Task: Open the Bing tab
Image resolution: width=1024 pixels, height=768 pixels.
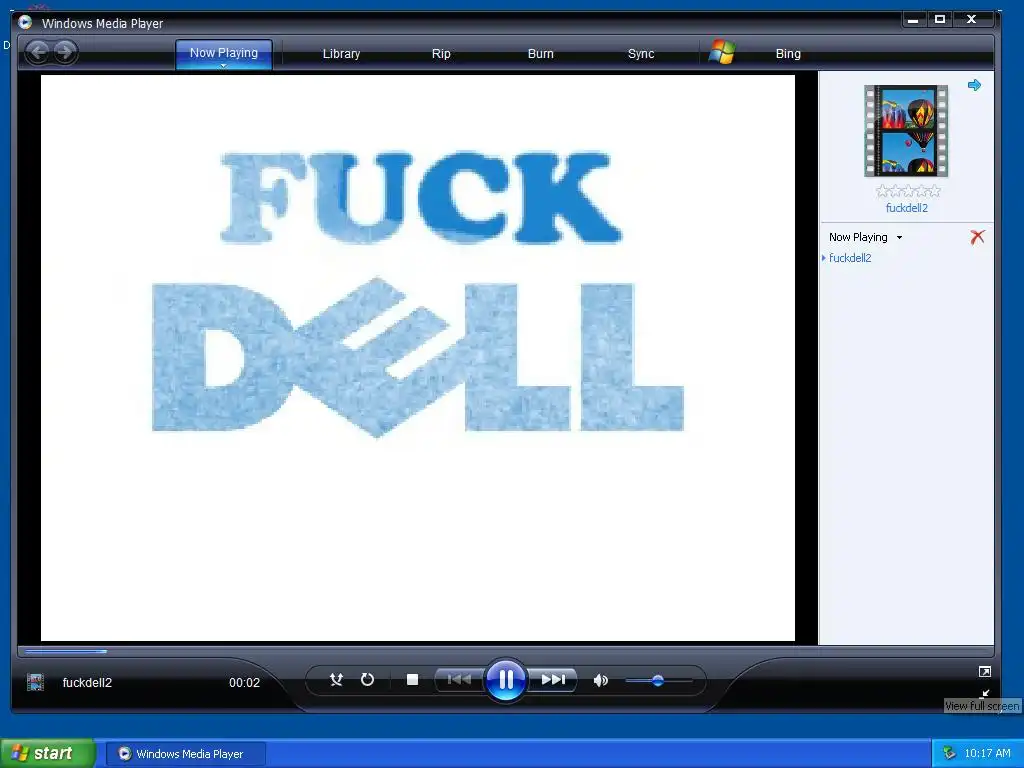Action: coord(788,54)
